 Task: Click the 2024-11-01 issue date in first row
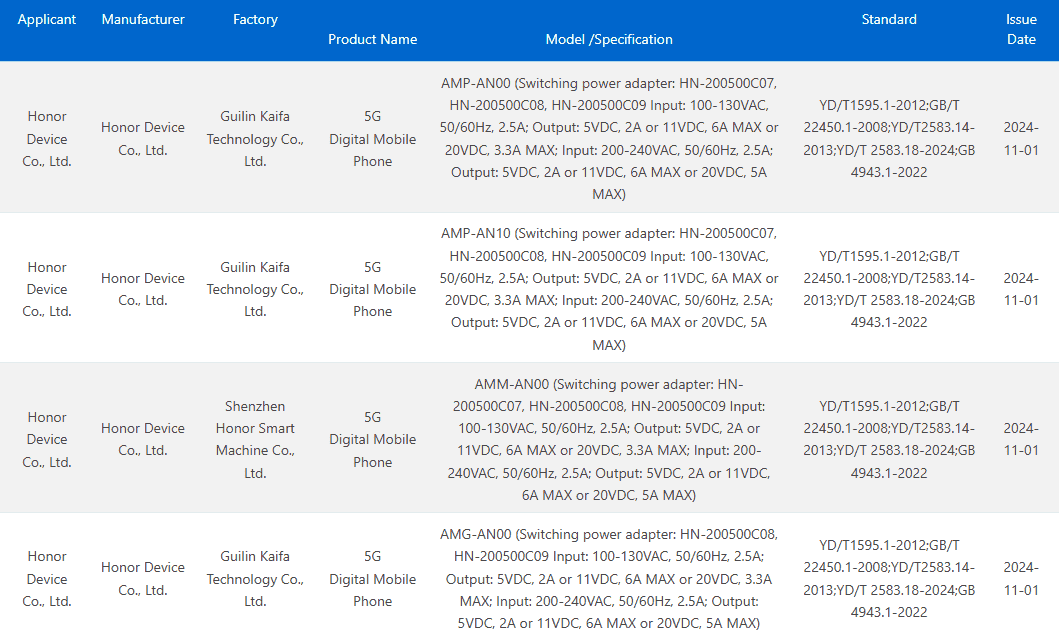coord(1021,139)
